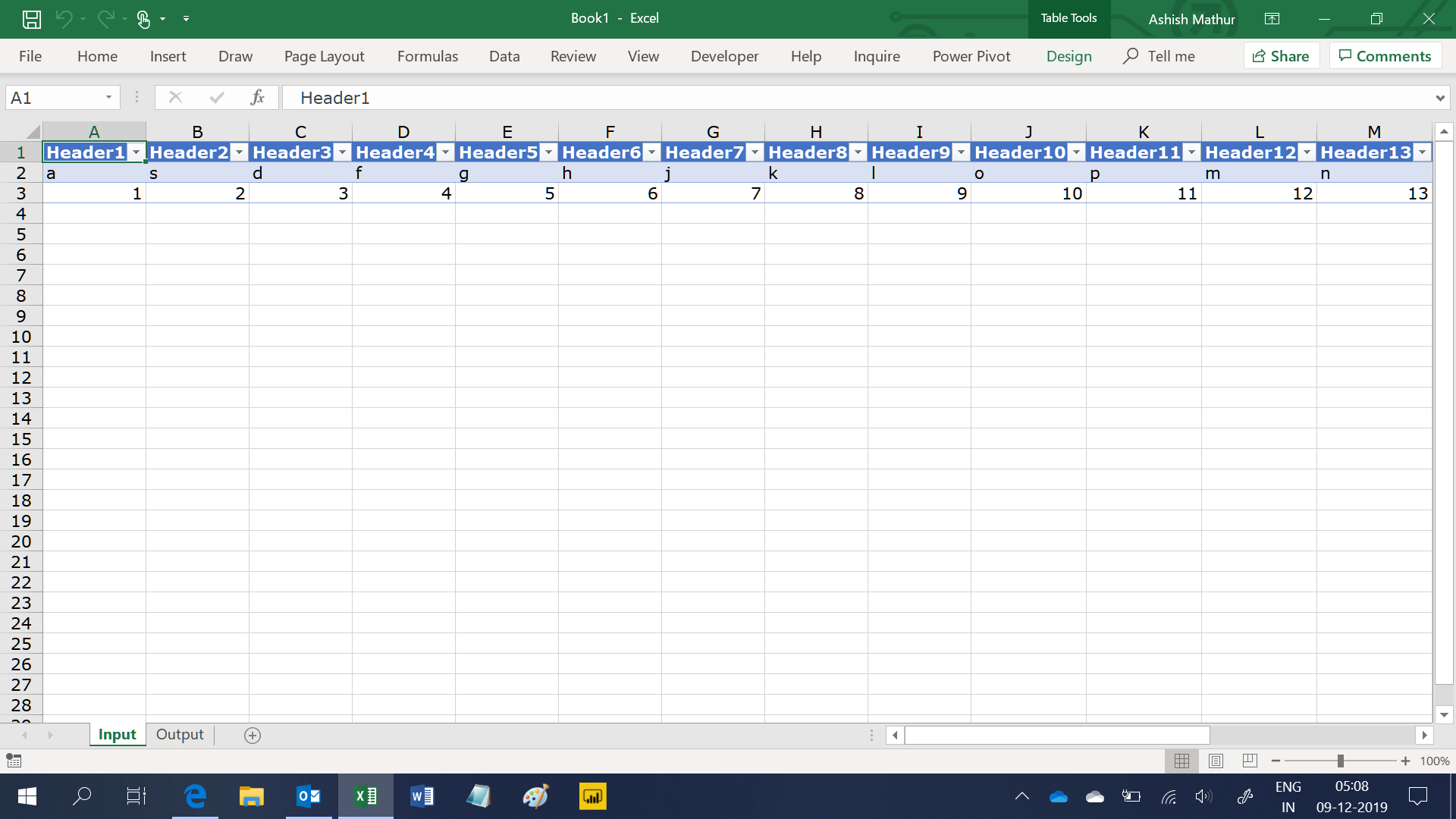Click the zoom out minus button
Image resolution: width=1456 pixels, height=819 pixels.
pyautogui.click(x=1276, y=761)
